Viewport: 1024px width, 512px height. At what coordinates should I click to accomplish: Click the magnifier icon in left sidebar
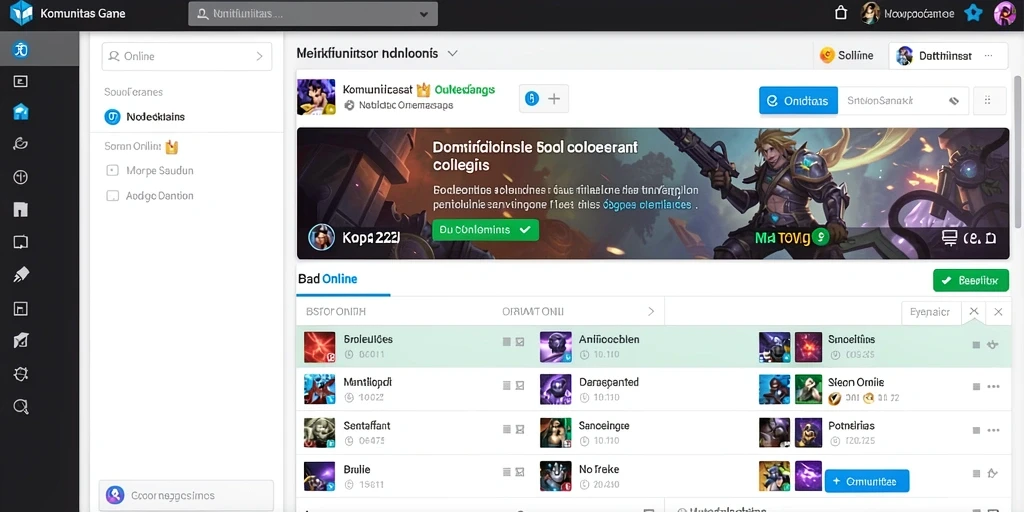21,407
